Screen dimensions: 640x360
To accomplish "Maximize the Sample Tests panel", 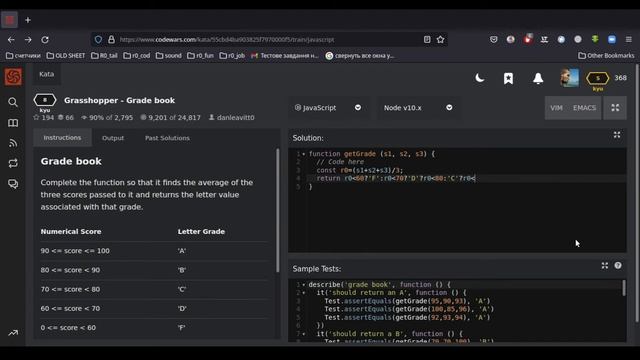I will click(x=604, y=266).
